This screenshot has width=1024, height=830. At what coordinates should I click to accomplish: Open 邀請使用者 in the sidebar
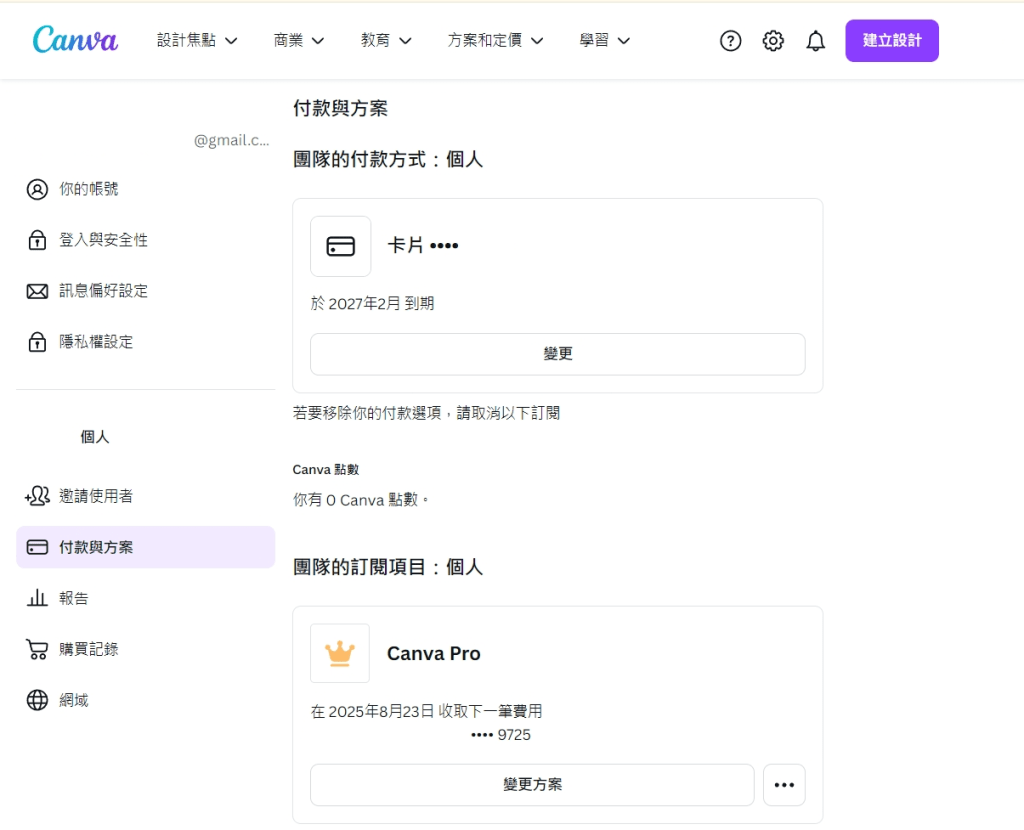coord(95,496)
